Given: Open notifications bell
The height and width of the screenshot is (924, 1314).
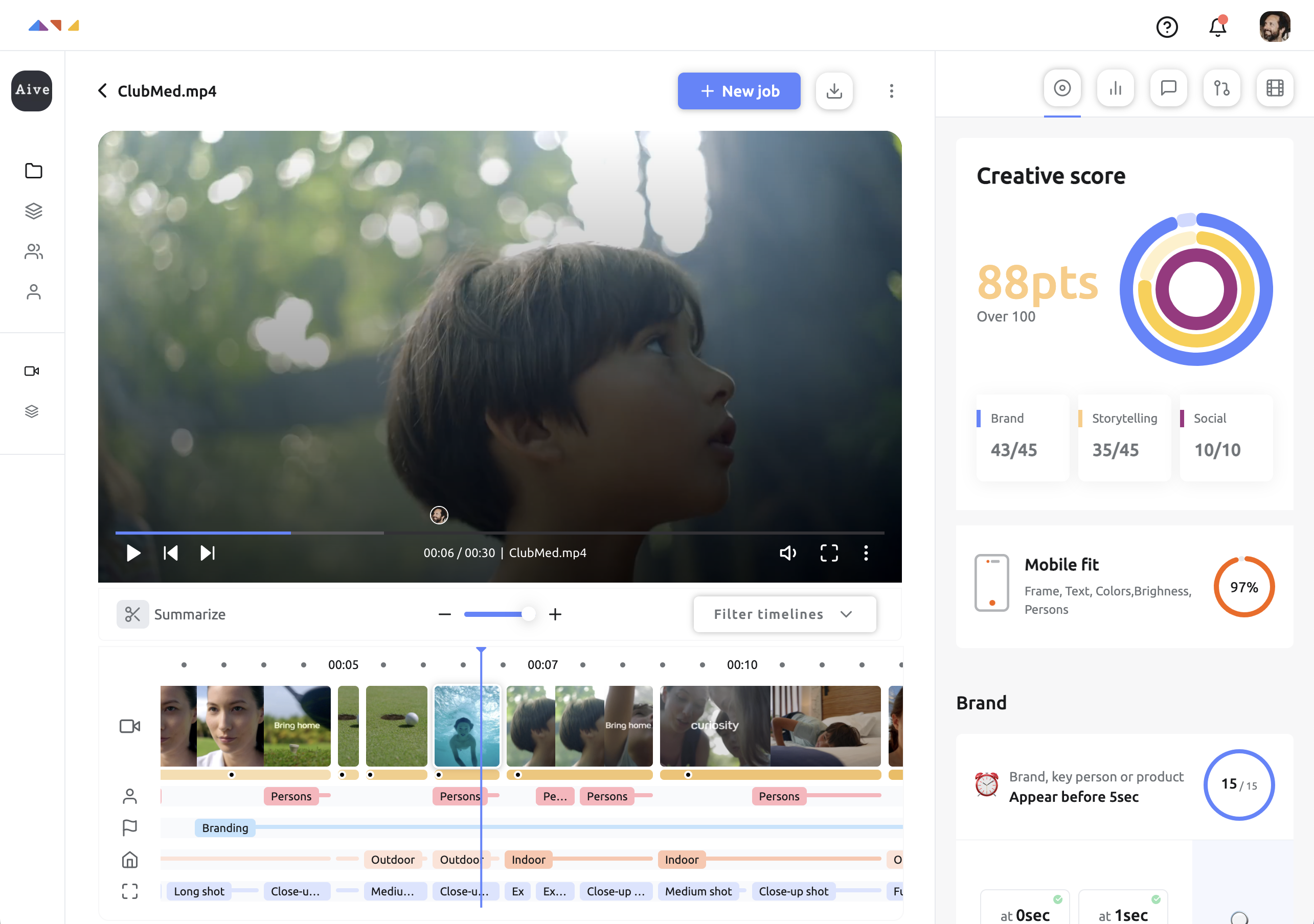Looking at the screenshot, I should click(x=1217, y=27).
